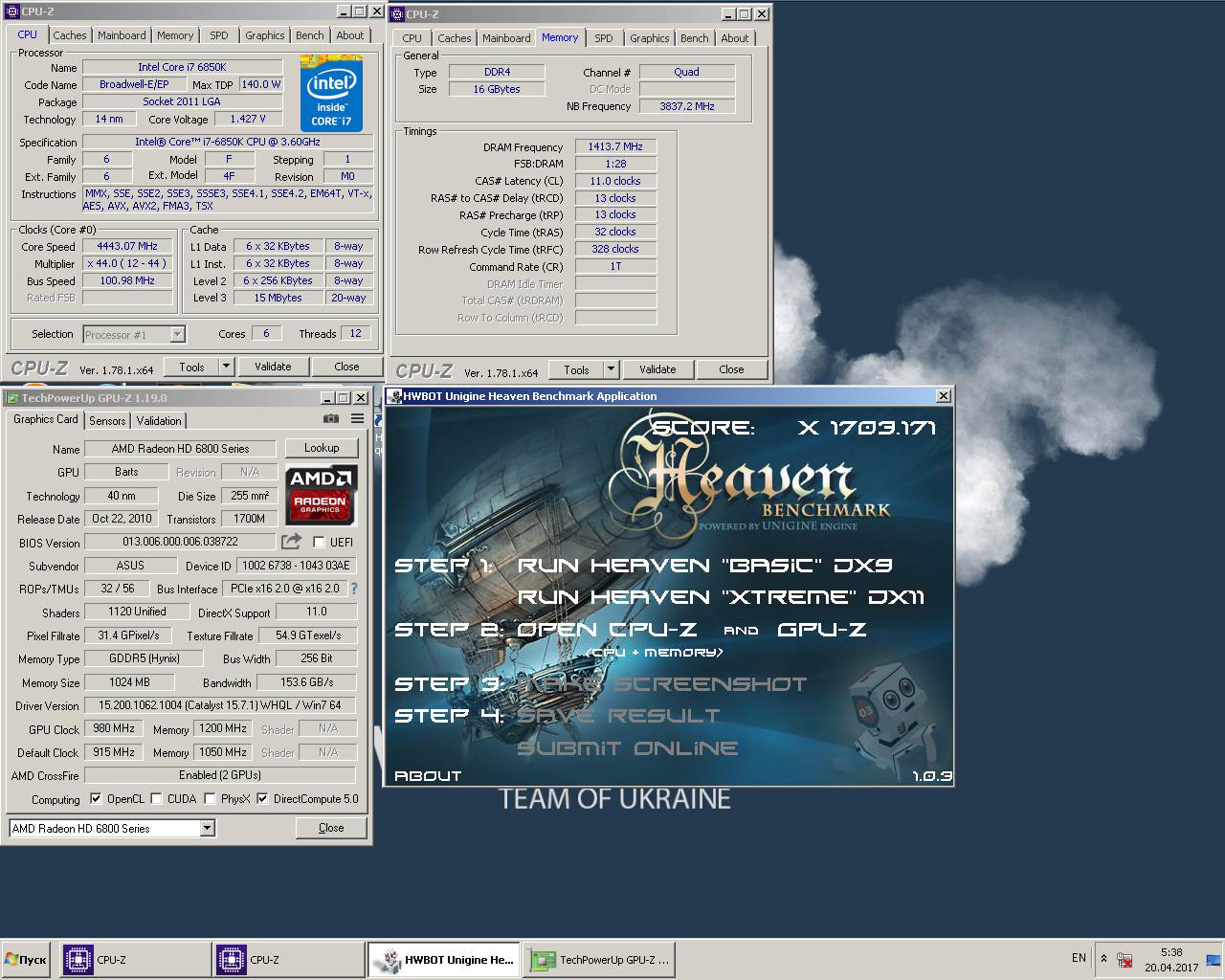Click Close button in left CPU-Z

click(x=346, y=367)
